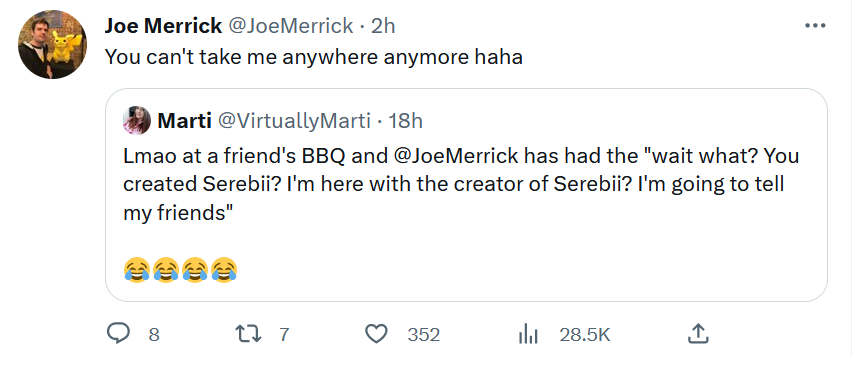Open the 2h timestamp of the tweet
The width and height of the screenshot is (855, 367).
coord(383,26)
